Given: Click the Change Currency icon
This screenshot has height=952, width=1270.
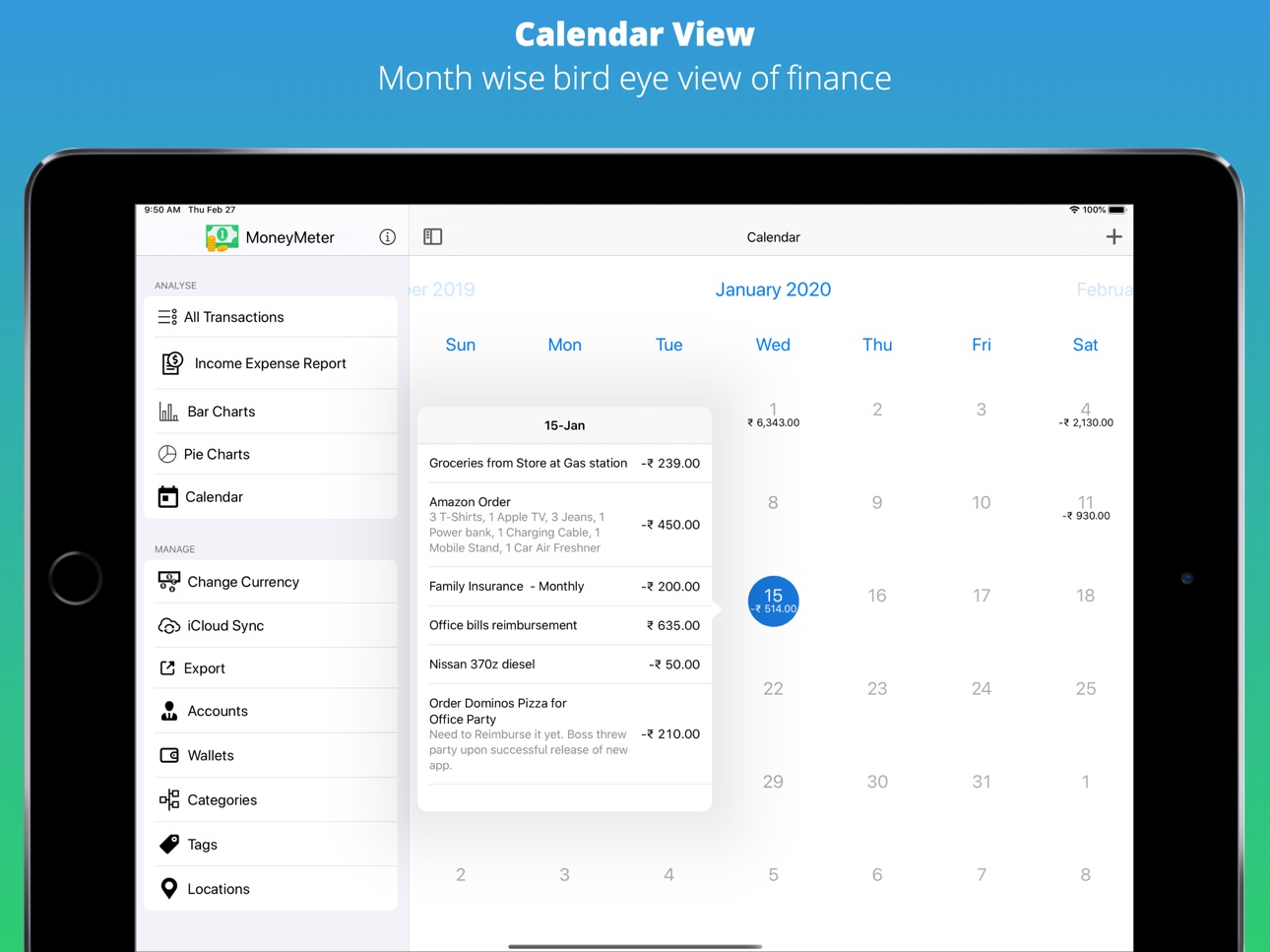Looking at the screenshot, I should coord(168,582).
